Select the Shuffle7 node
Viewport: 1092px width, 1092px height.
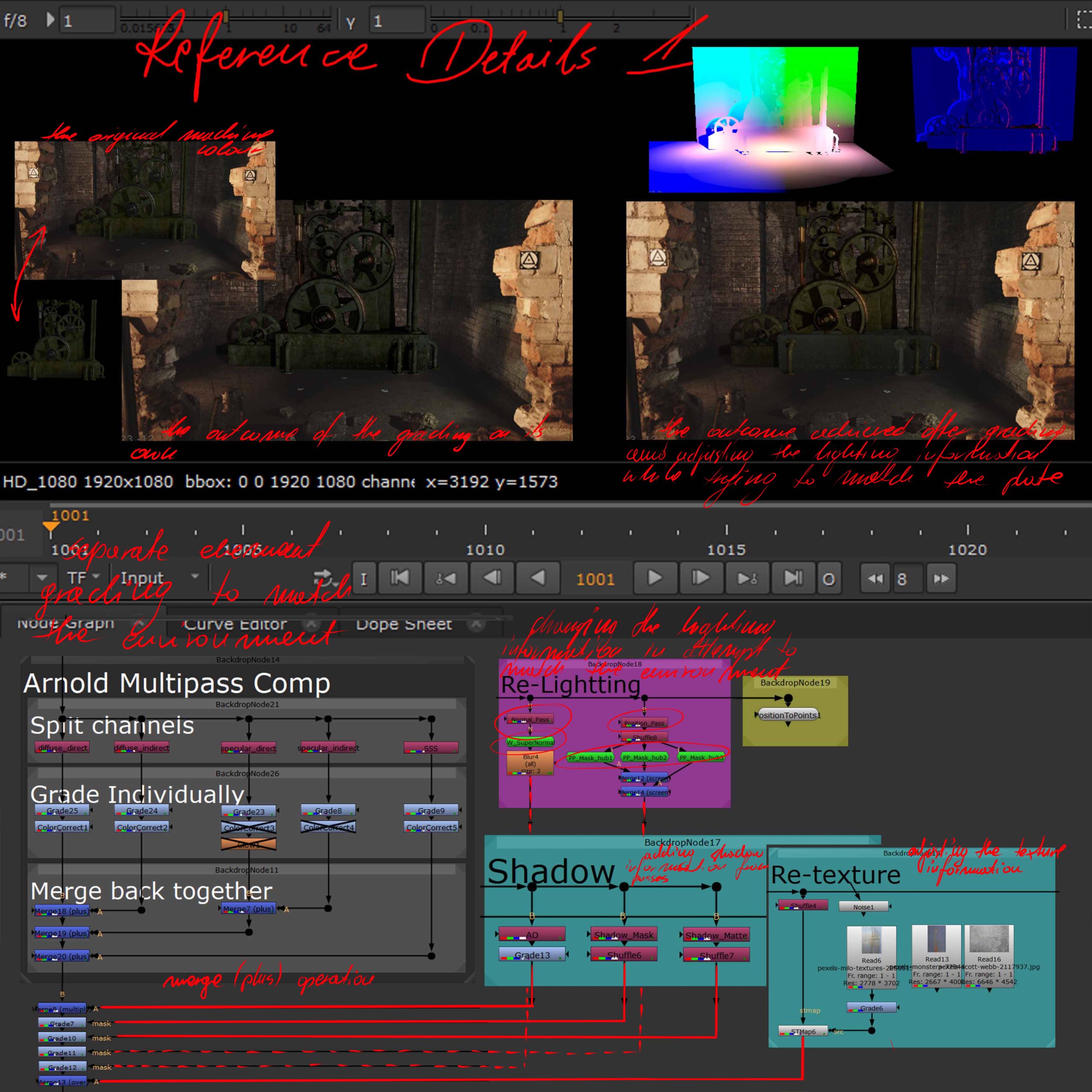717,955
